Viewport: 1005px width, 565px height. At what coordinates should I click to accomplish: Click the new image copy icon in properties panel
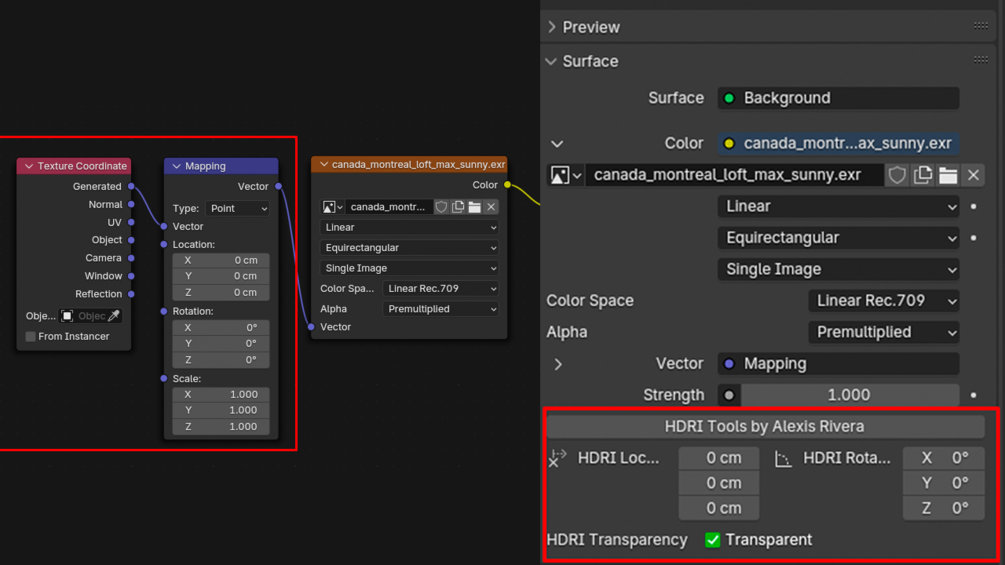click(922, 175)
